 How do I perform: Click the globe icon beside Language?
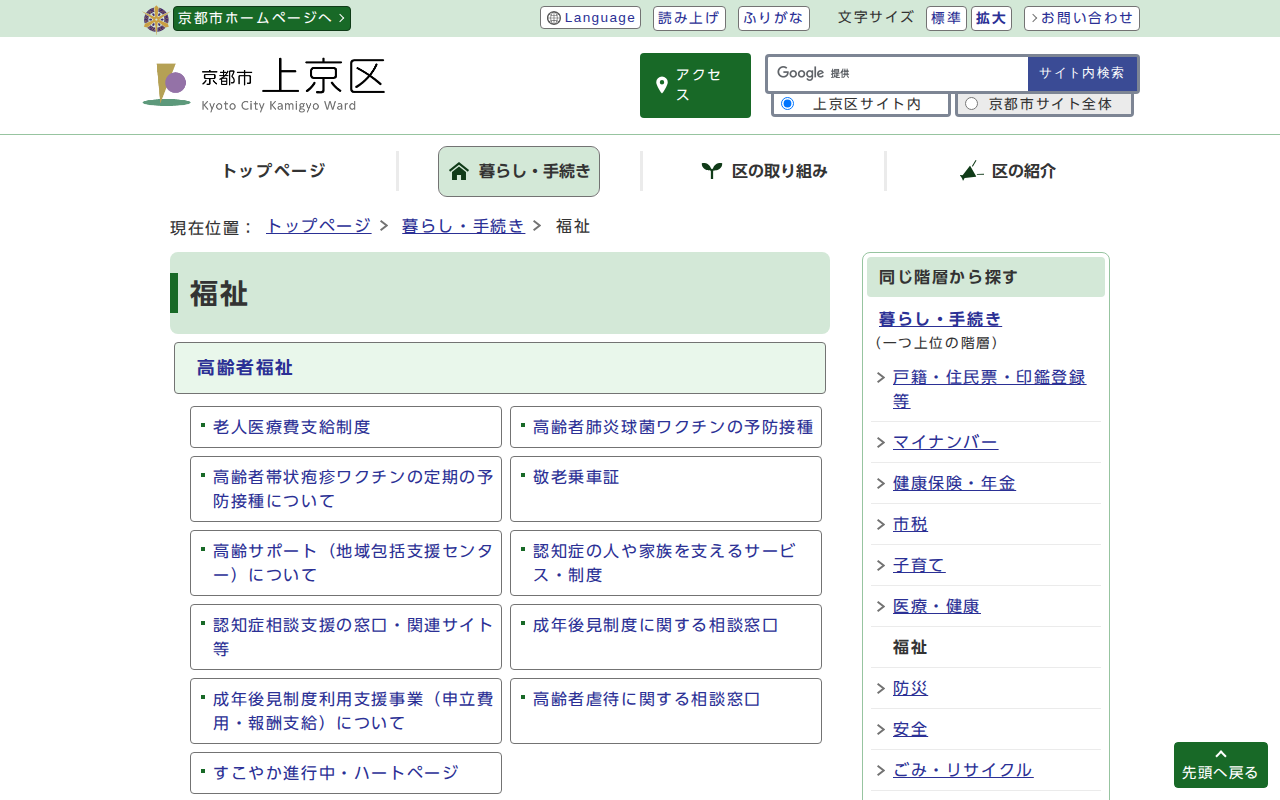click(554, 18)
